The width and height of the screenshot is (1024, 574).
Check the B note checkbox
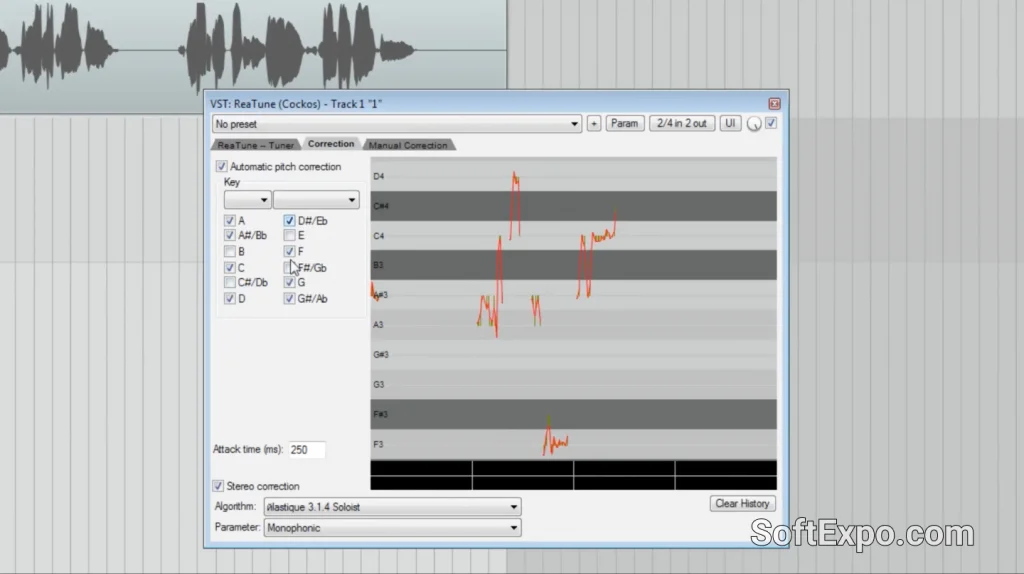point(230,252)
